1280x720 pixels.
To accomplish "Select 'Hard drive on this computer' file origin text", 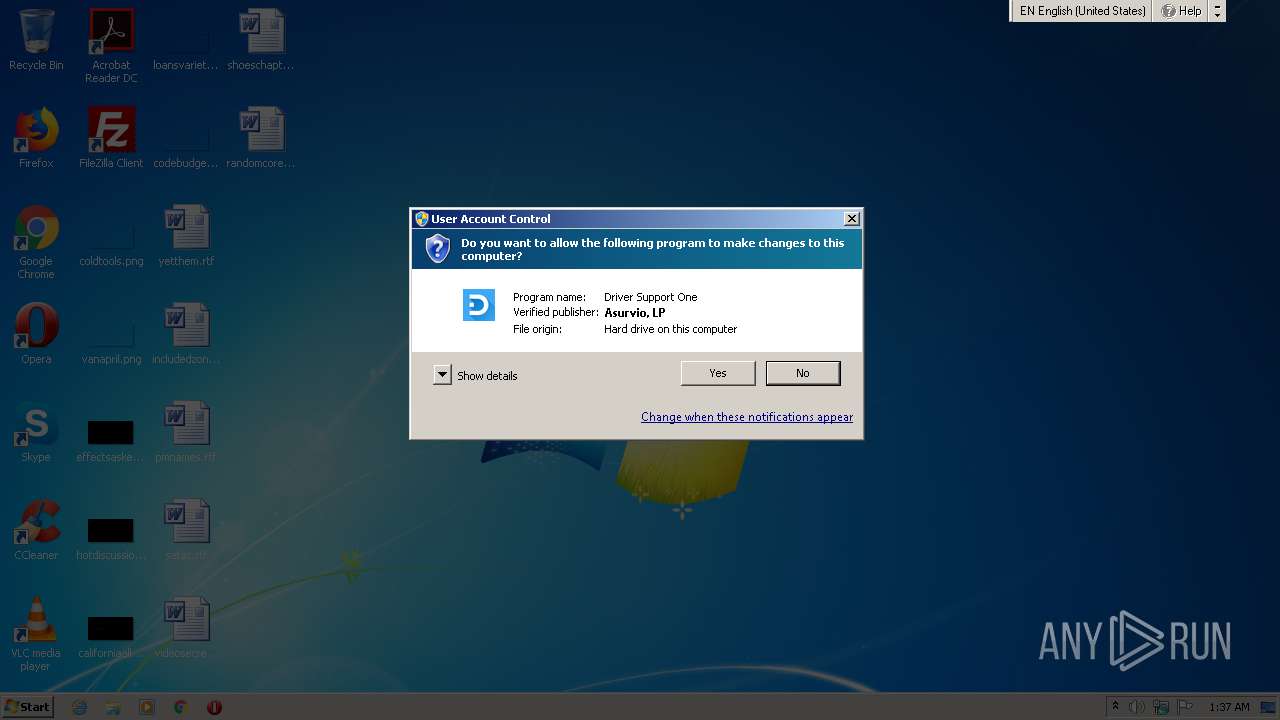I will coord(671,329).
